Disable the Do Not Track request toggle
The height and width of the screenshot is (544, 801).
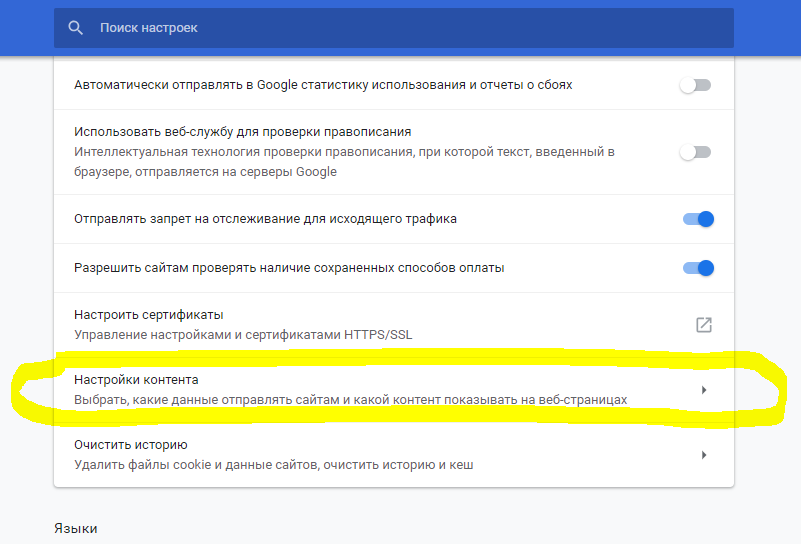698,219
